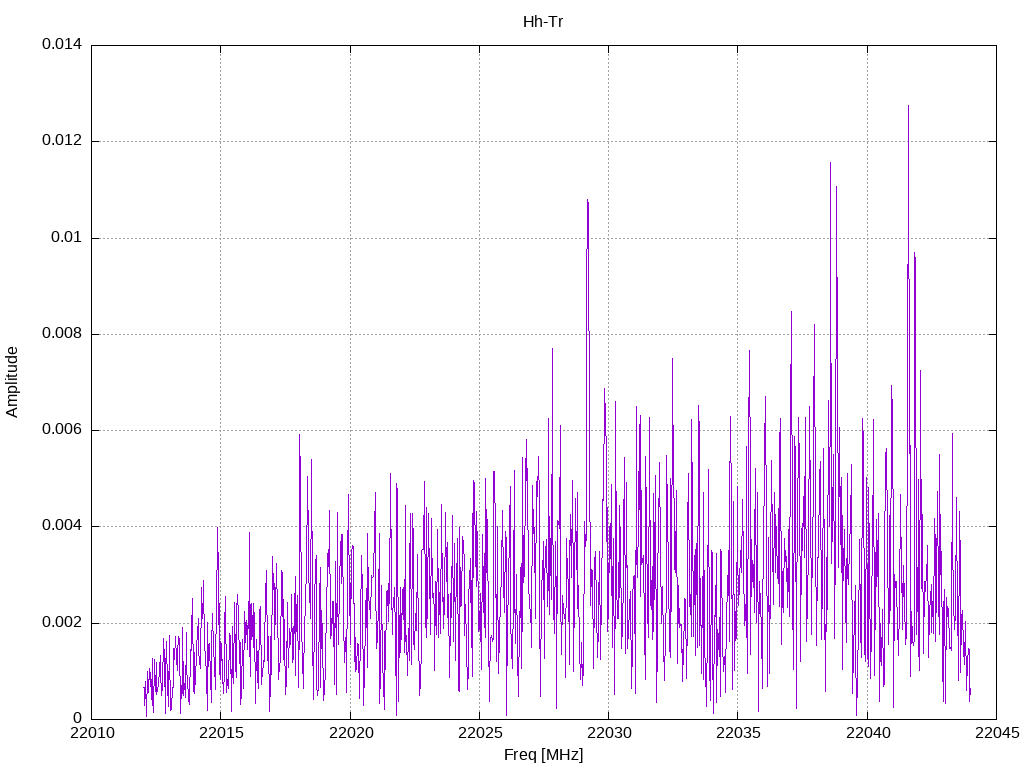The width and height of the screenshot is (1024, 768).
Task: Click the tallest spectrum peak near 22041.5 MHz
Action: point(908,107)
